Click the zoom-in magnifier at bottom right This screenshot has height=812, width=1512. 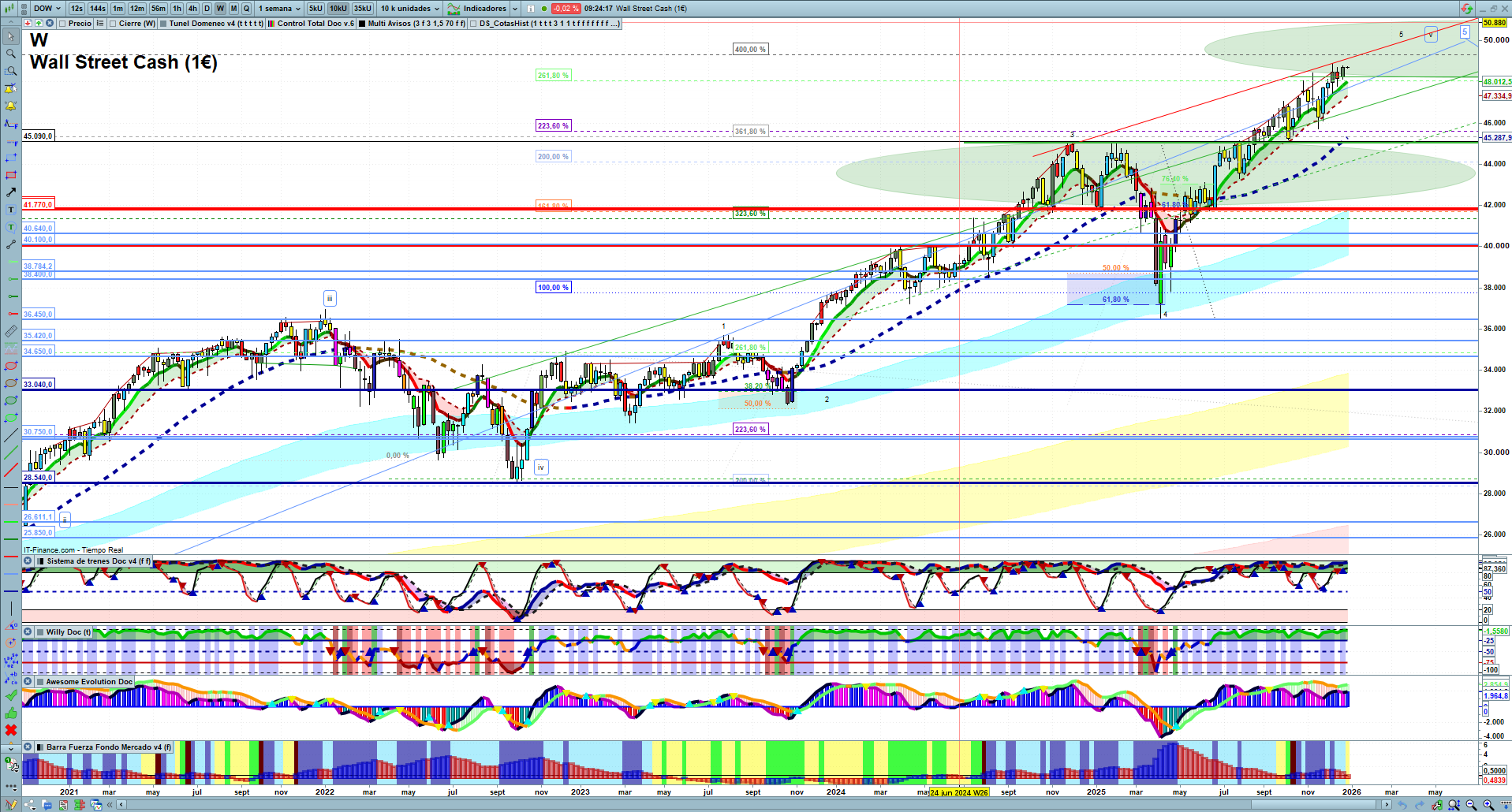(x=1488, y=805)
